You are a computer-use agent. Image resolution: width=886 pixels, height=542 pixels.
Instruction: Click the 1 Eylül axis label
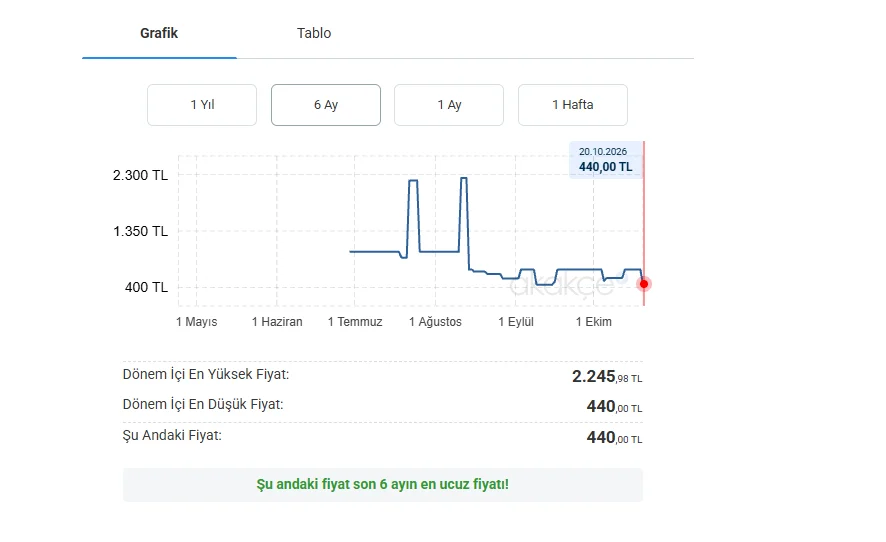[x=515, y=322]
